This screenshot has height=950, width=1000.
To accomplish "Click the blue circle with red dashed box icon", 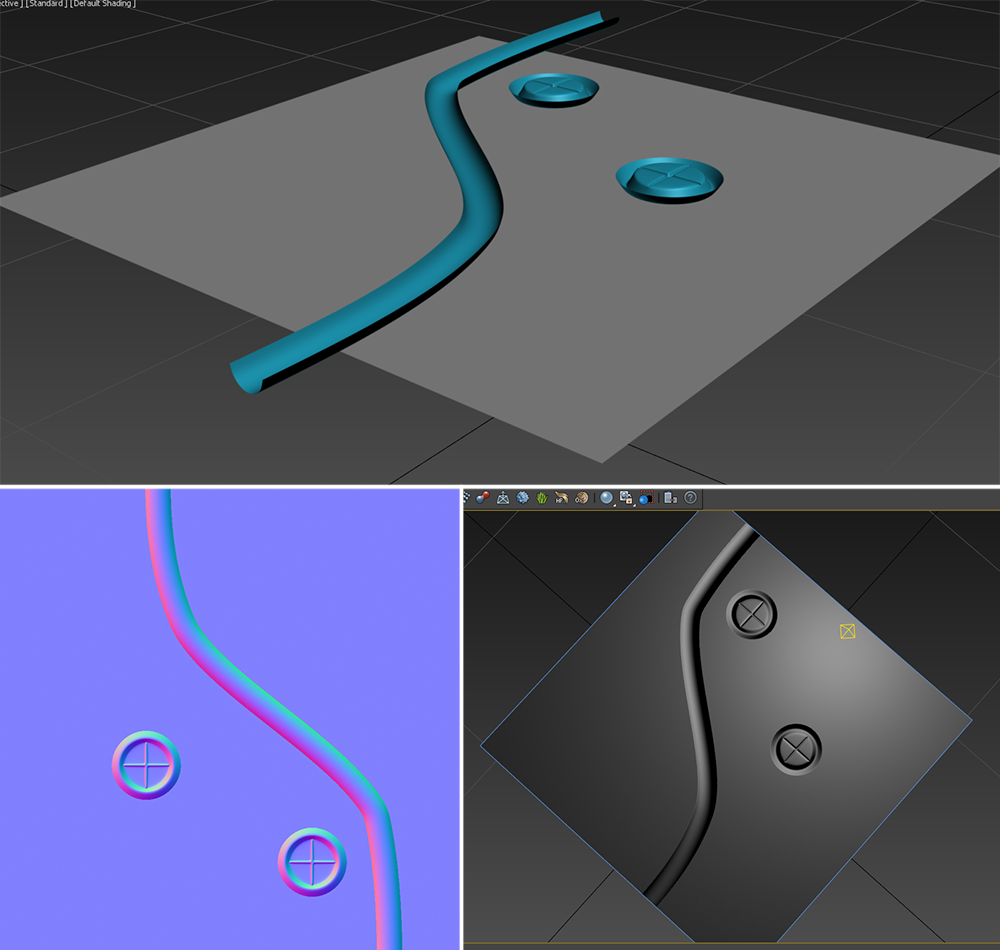I will (x=645, y=497).
